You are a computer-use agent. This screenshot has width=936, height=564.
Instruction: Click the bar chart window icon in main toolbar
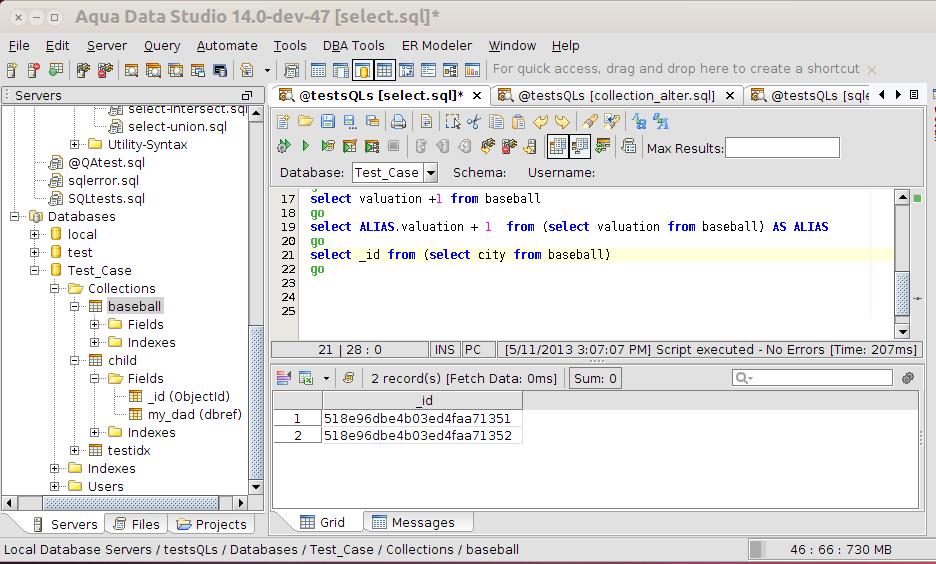[x=472, y=70]
